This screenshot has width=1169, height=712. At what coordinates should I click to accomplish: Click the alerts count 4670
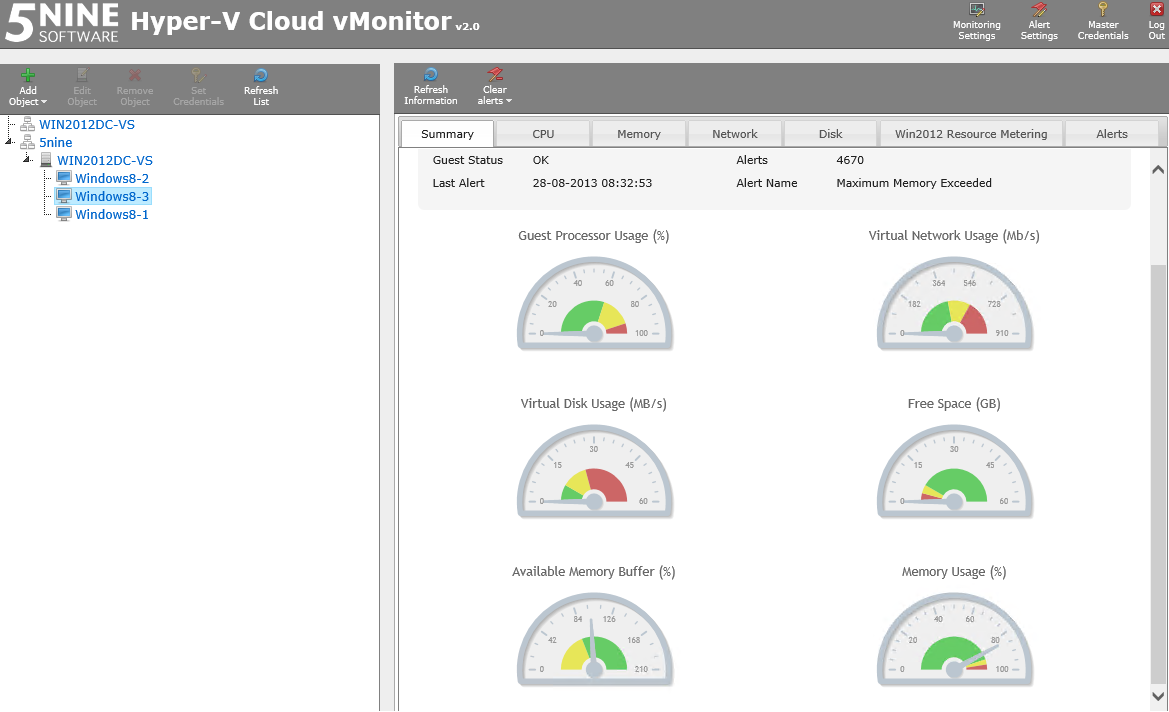tap(850, 160)
